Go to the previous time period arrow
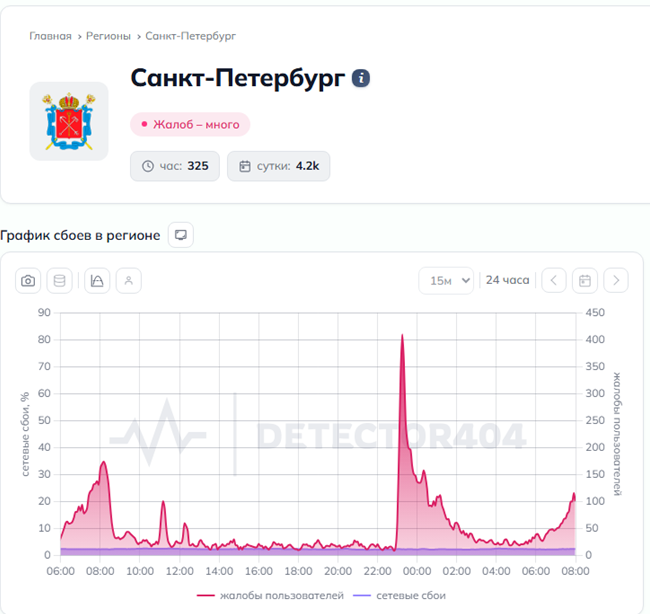Screen dimensions: 650x614 [x=554, y=281]
